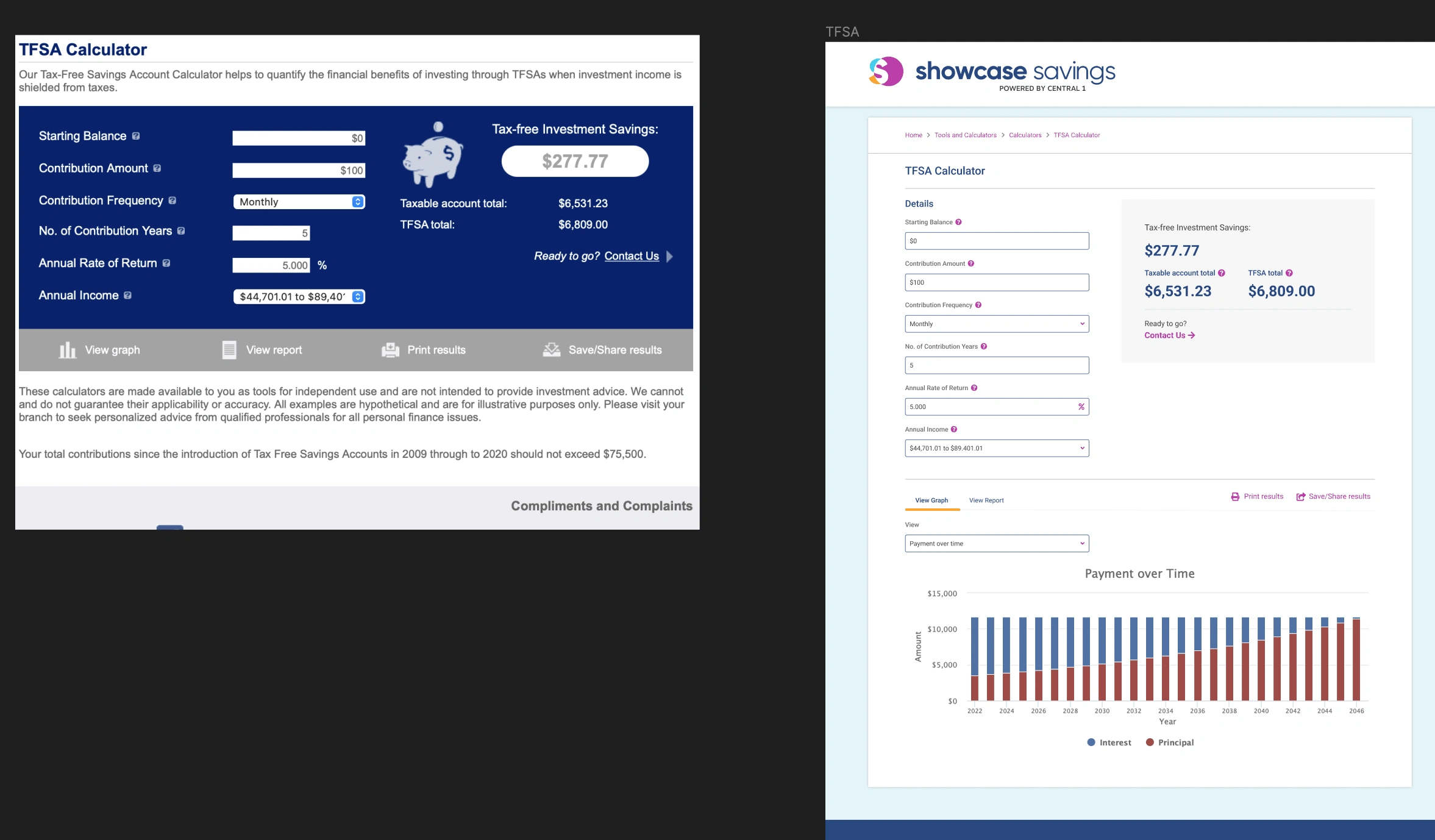This screenshot has width=1435, height=840.
Task: Click the $6,809.00 TFSA total in new design
Action: 1281,291
